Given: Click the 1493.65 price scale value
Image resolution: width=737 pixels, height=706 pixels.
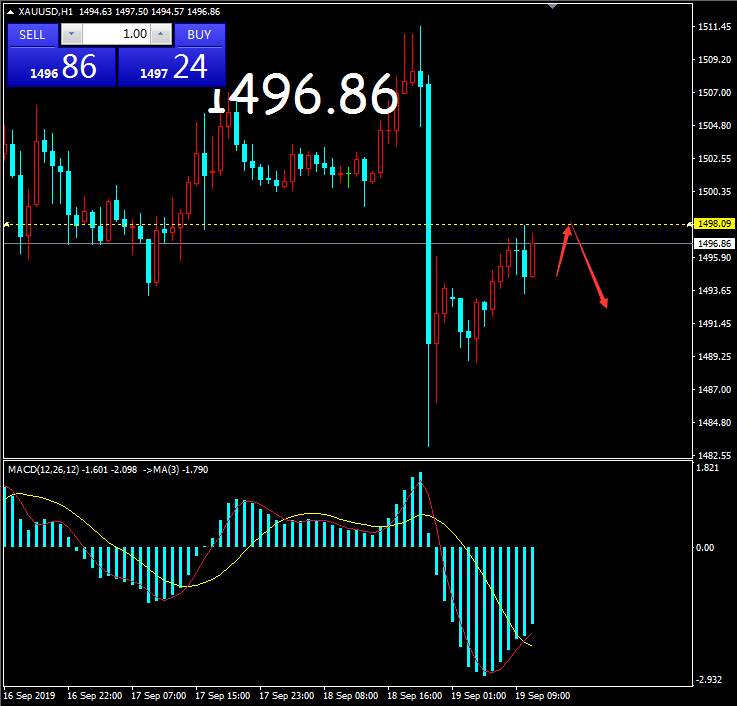Looking at the screenshot, I should [x=714, y=290].
